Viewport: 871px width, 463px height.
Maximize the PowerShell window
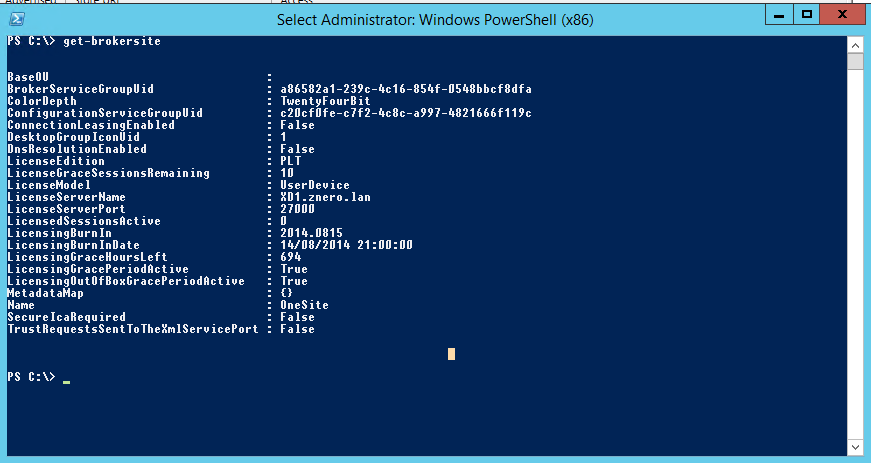(806, 15)
